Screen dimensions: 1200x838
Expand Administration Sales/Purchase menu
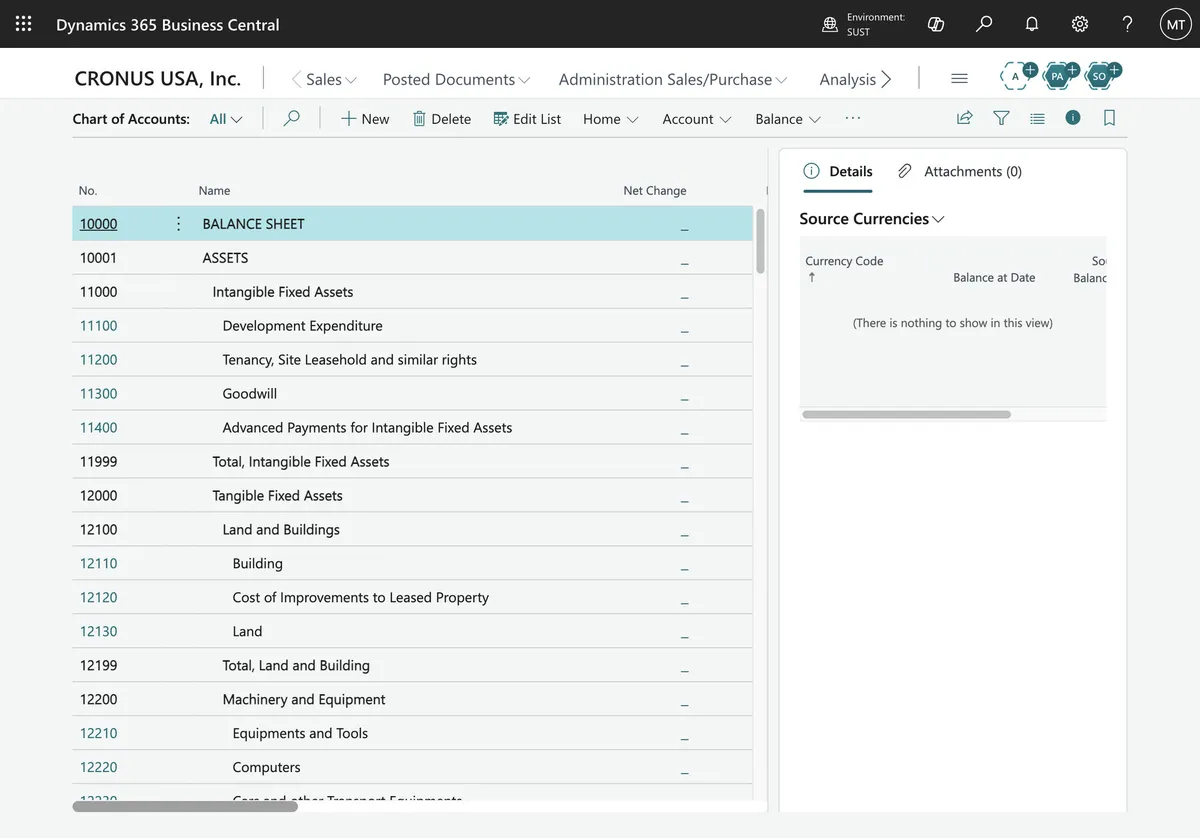click(x=673, y=79)
